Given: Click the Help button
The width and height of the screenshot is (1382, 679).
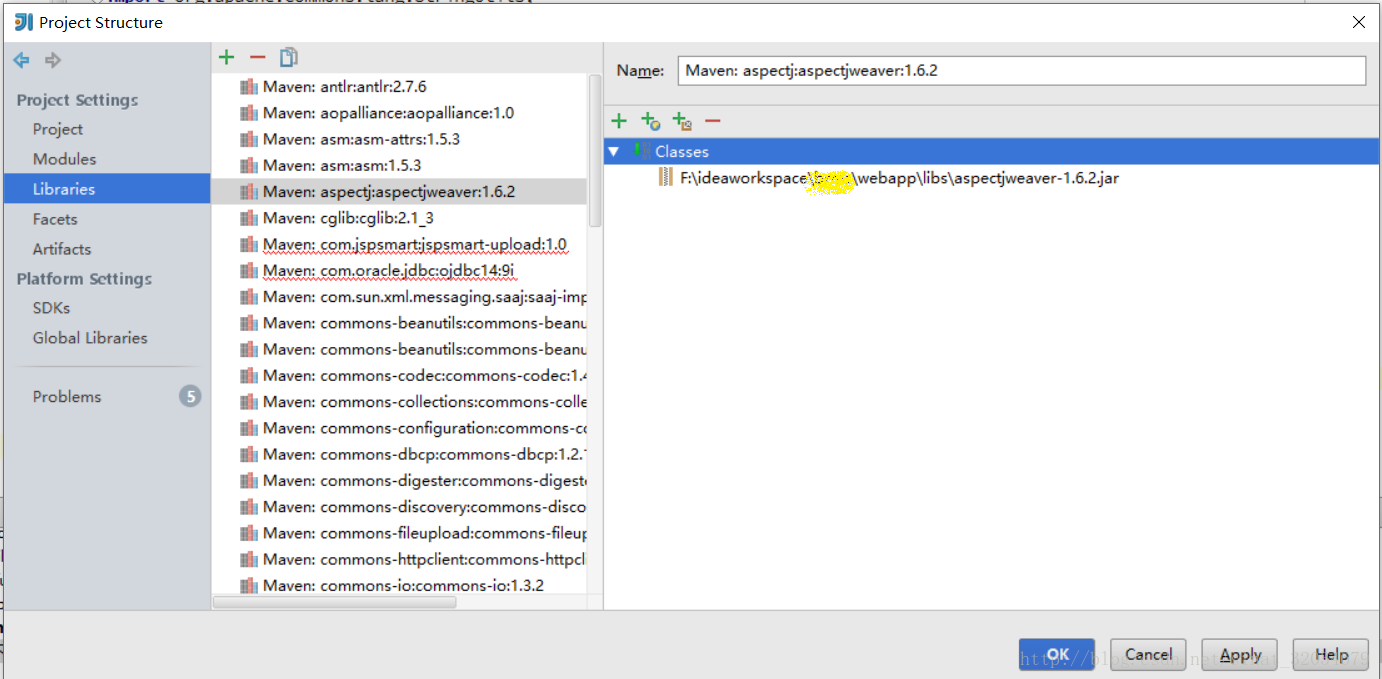Looking at the screenshot, I should pyautogui.click(x=1331, y=655).
